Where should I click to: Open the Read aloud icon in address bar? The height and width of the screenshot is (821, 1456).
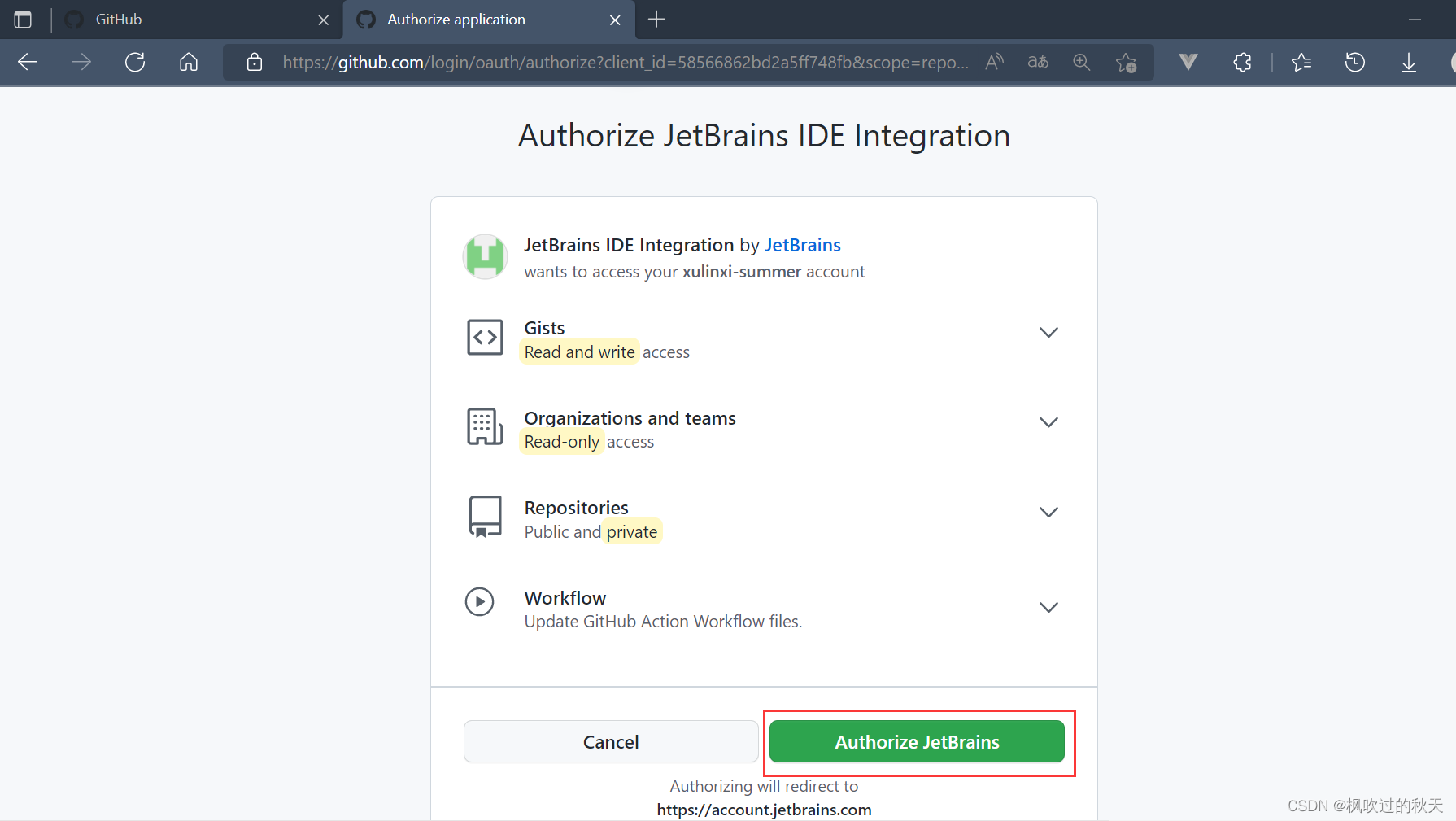click(x=994, y=62)
